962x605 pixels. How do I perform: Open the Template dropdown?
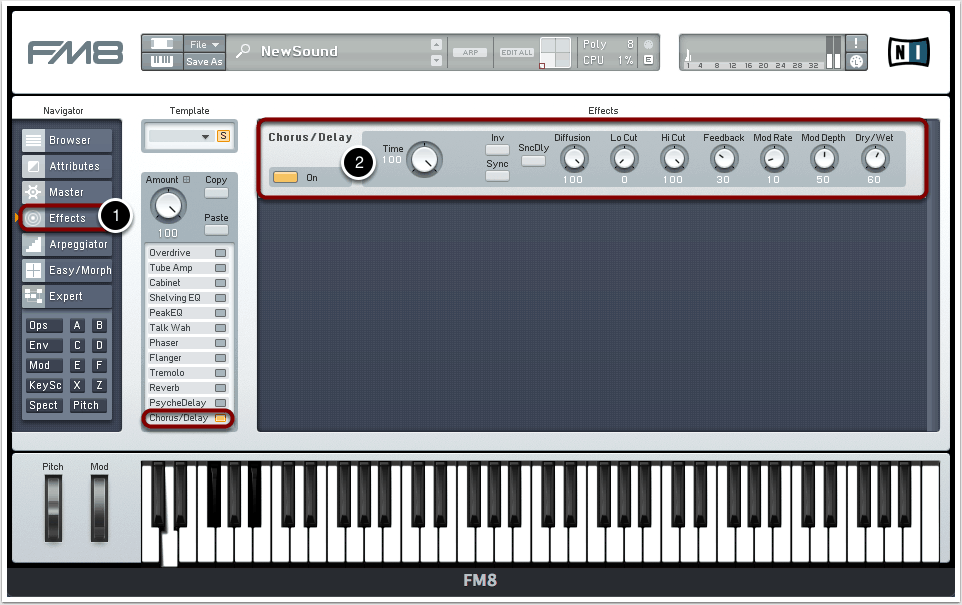(180, 136)
